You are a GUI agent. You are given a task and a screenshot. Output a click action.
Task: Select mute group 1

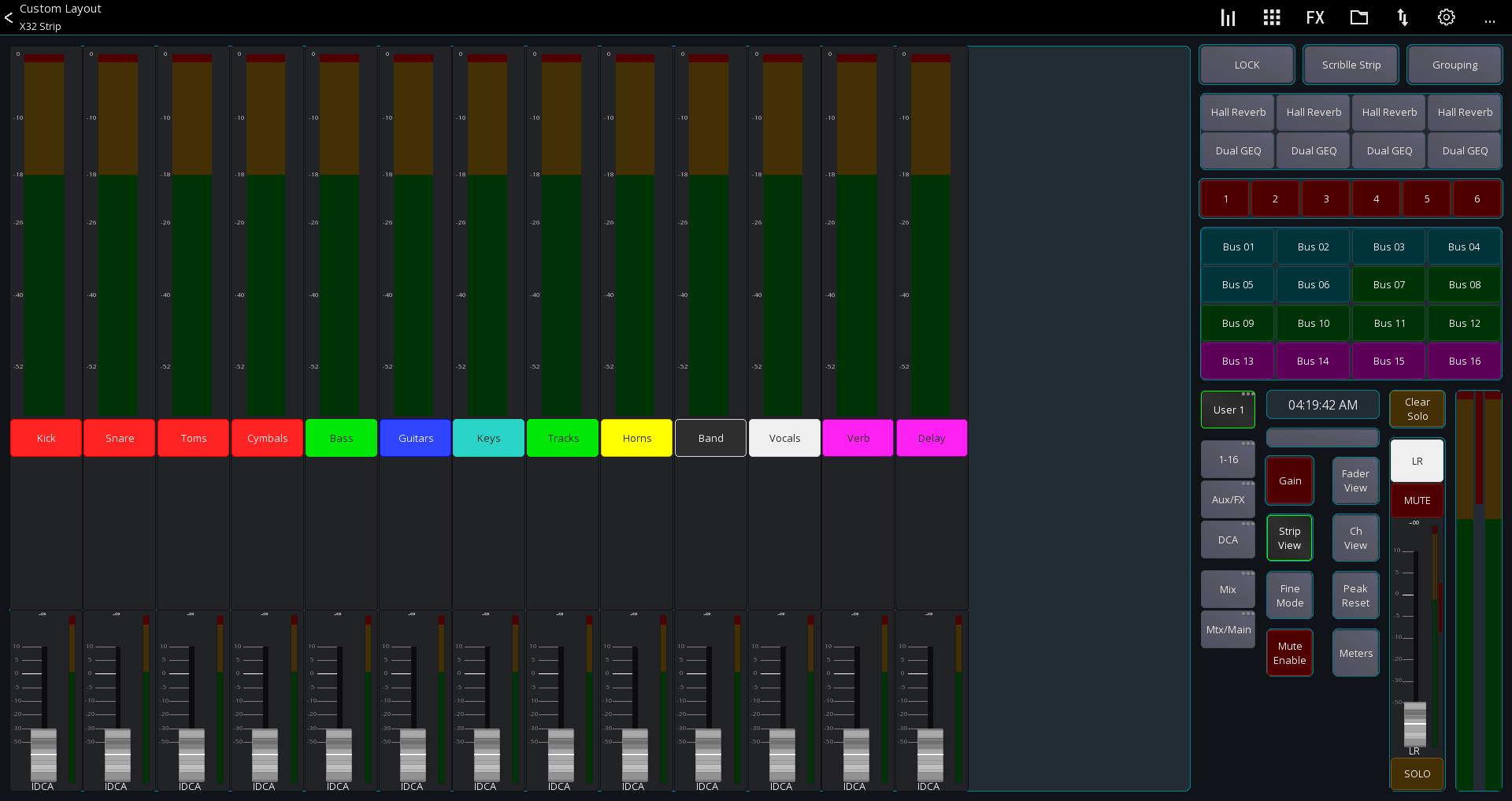pyautogui.click(x=1225, y=198)
